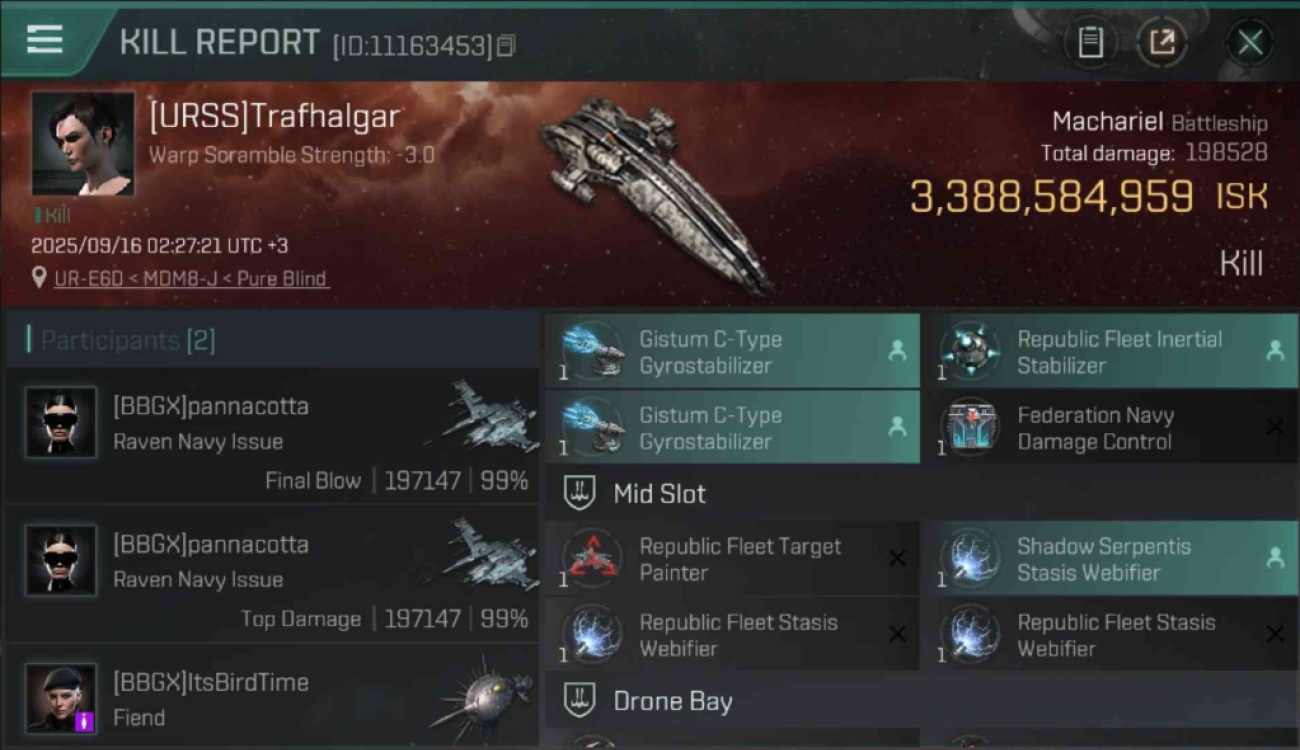Open the hamburger menu
1300x750 pixels.
click(x=45, y=39)
